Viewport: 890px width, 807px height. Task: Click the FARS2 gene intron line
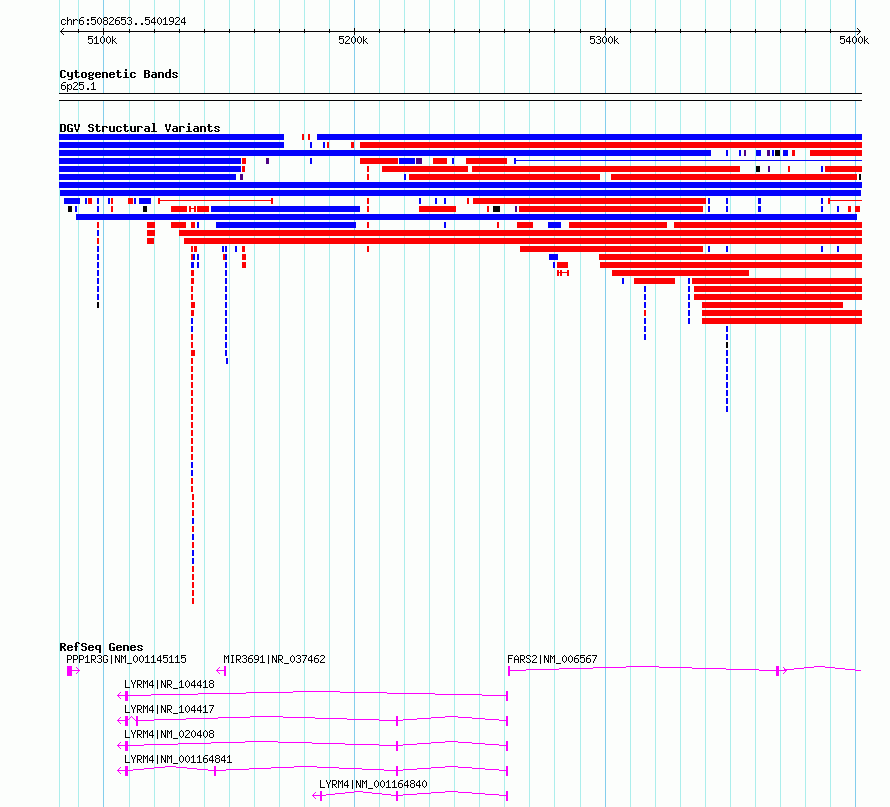pyautogui.click(x=684, y=669)
